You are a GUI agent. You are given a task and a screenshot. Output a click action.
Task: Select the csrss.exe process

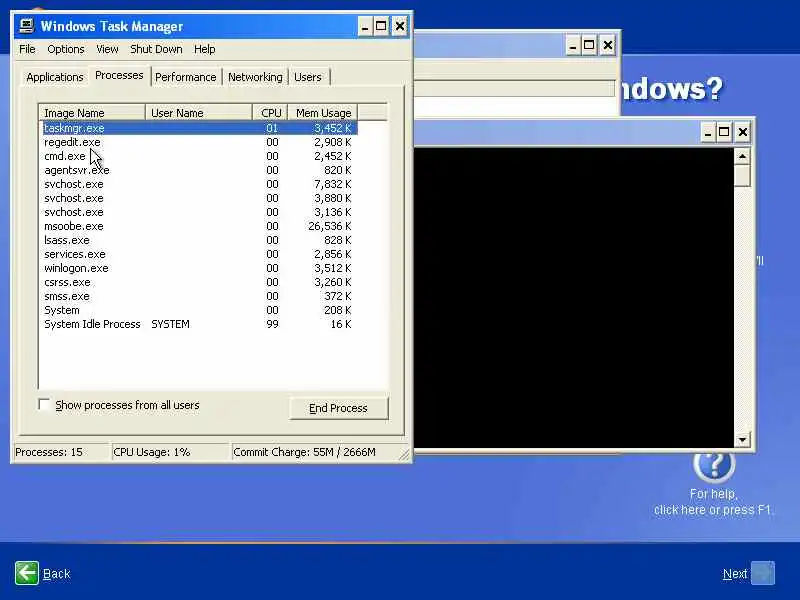click(x=67, y=283)
